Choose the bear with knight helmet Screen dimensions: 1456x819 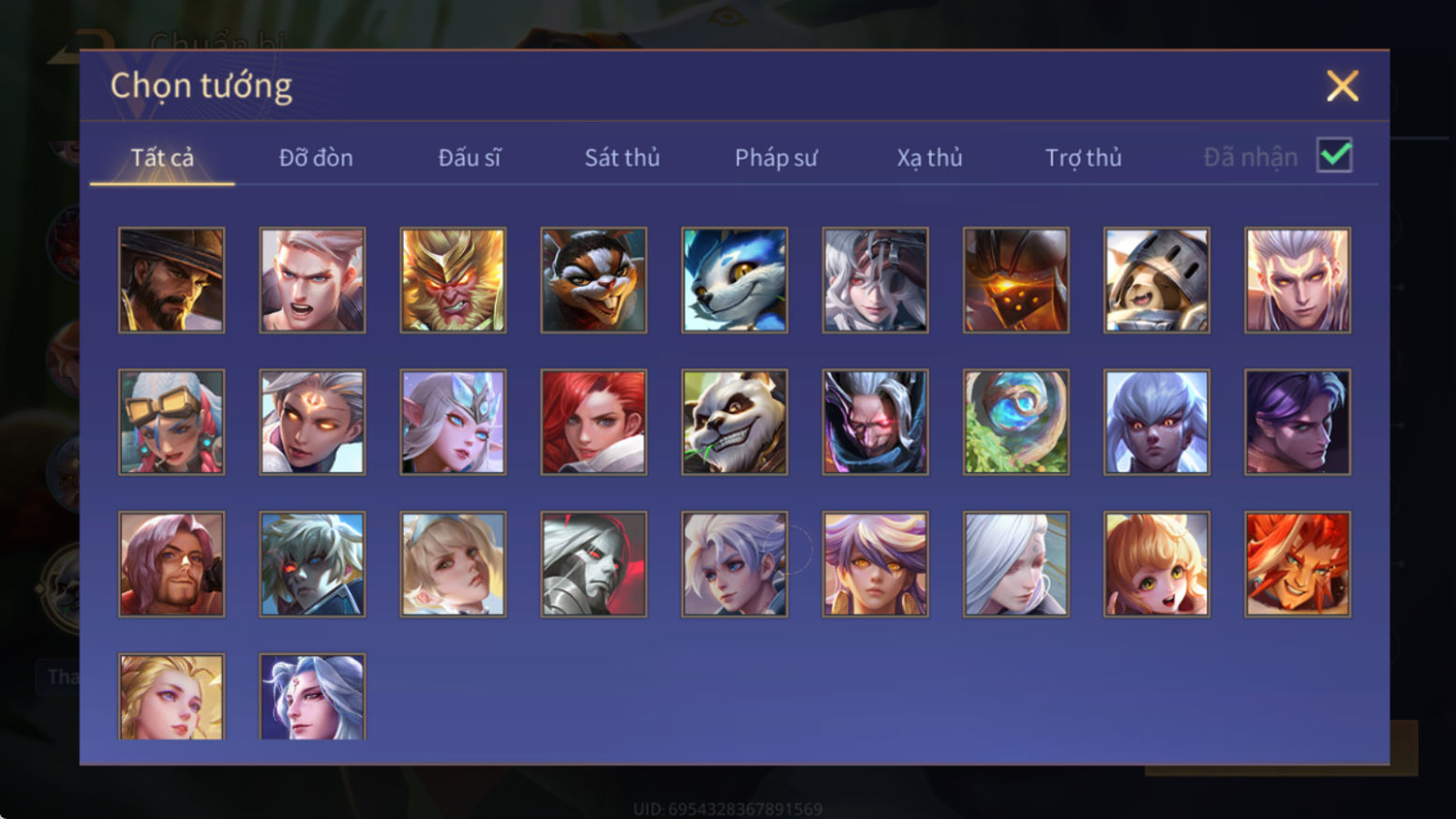(x=1157, y=280)
